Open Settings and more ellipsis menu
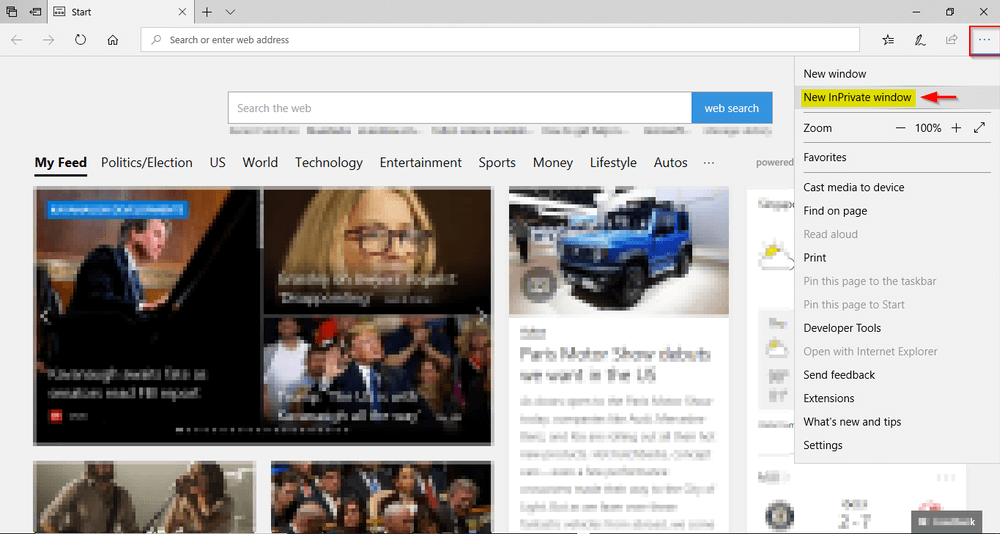 tap(984, 40)
